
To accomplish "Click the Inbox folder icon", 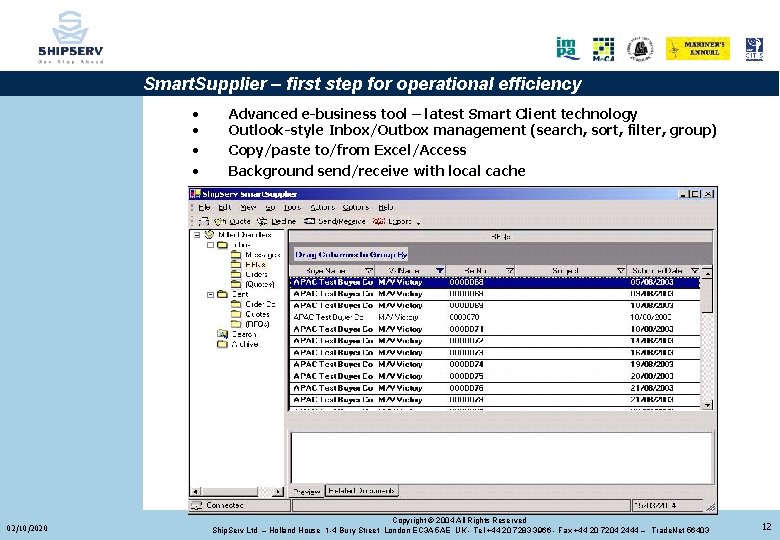I will click(x=222, y=245).
